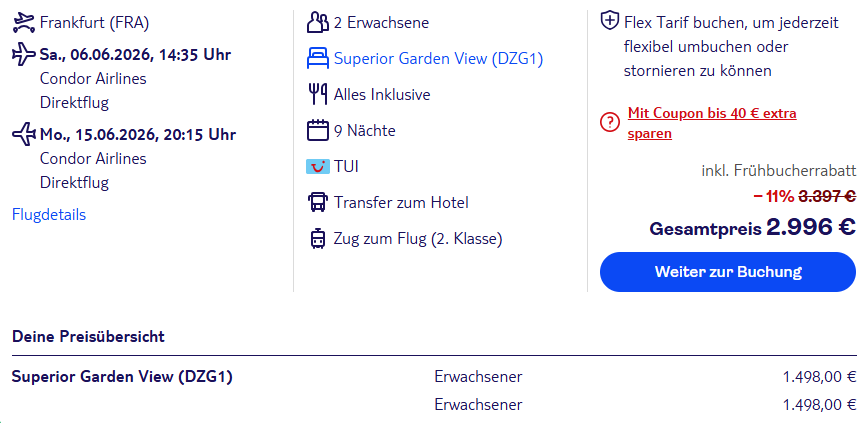This screenshot has width=866, height=423.
Task: Click the fork and knife meal icon
Action: click(318, 94)
